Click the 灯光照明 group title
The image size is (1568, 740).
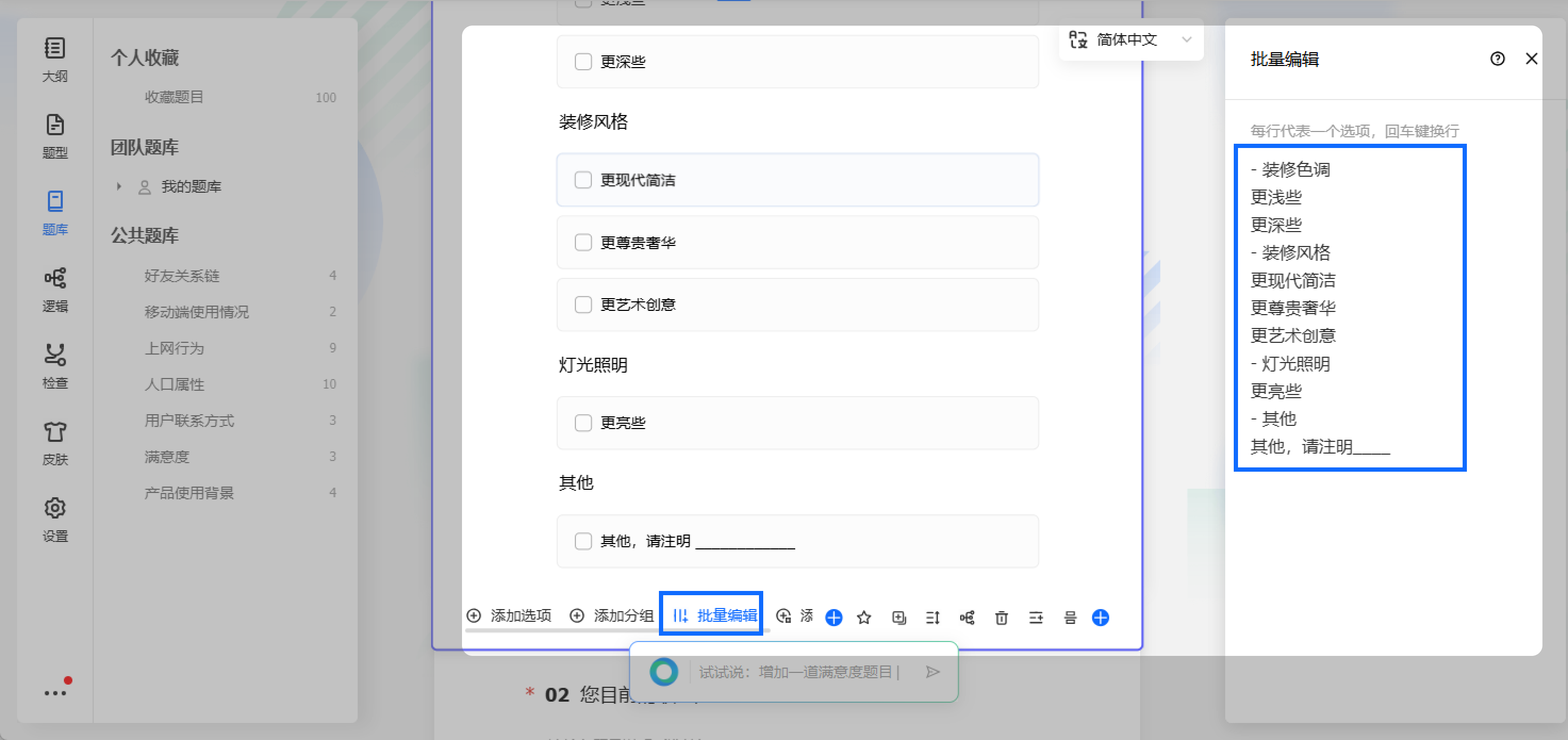(593, 365)
